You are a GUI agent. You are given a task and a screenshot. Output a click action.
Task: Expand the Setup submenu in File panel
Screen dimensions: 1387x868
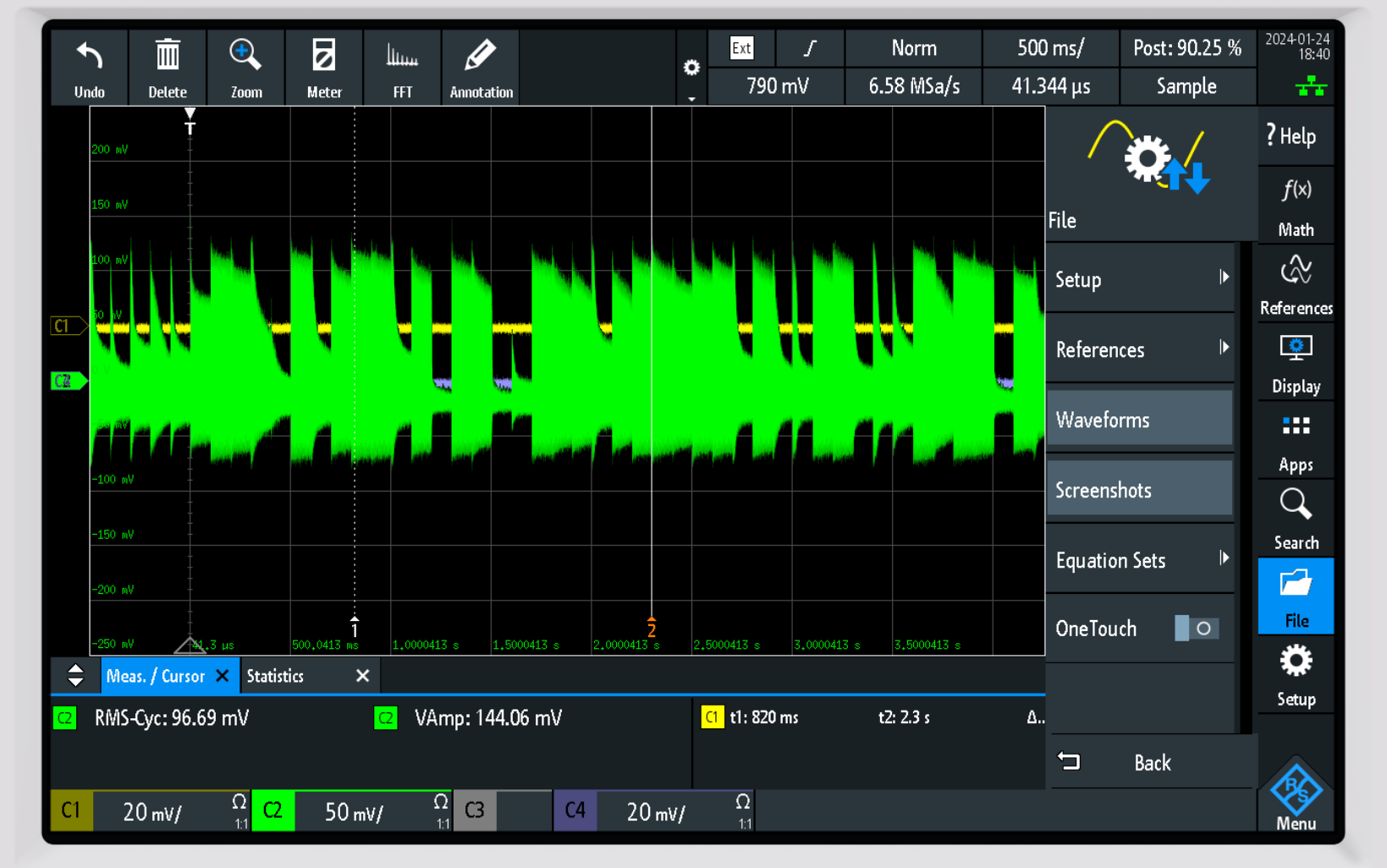[x=1139, y=279]
